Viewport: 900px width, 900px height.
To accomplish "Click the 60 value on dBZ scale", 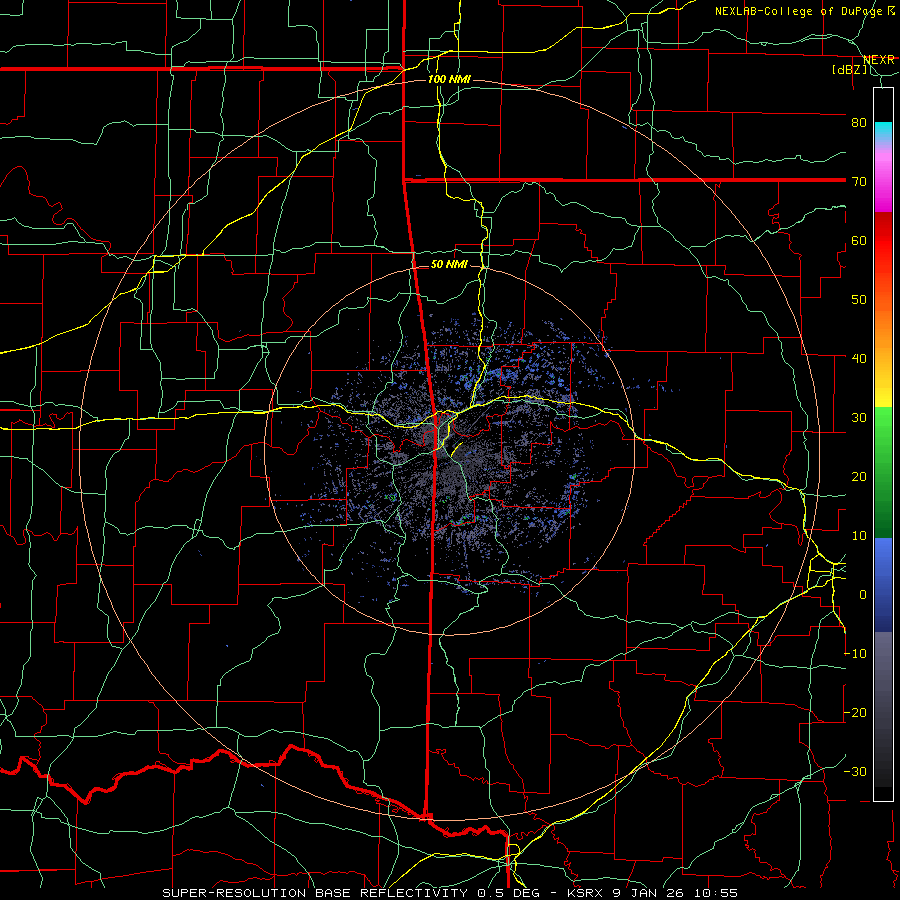I will click(859, 240).
